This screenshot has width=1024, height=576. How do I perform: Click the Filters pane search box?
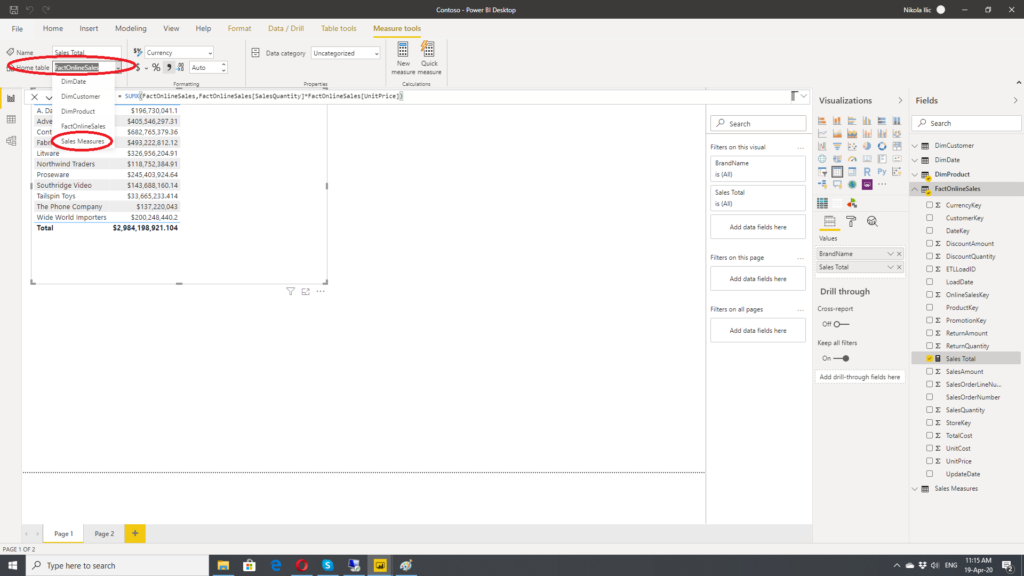[x=758, y=123]
